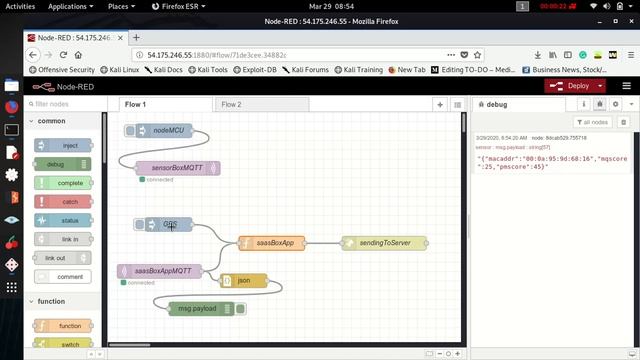Select the comment node in palette
This screenshot has height=360, width=640.
[x=63, y=277]
